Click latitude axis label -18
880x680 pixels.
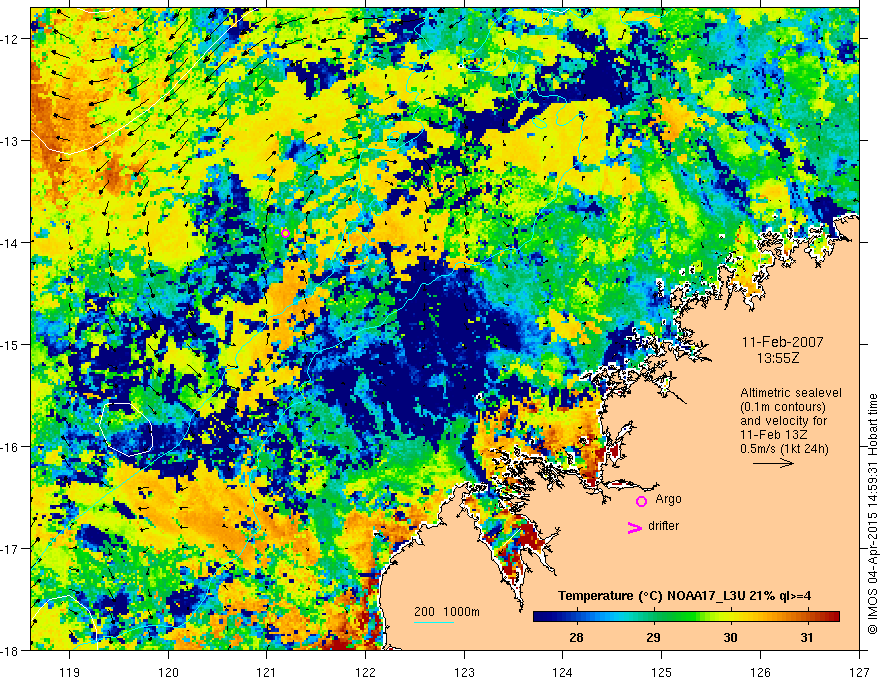point(10,650)
